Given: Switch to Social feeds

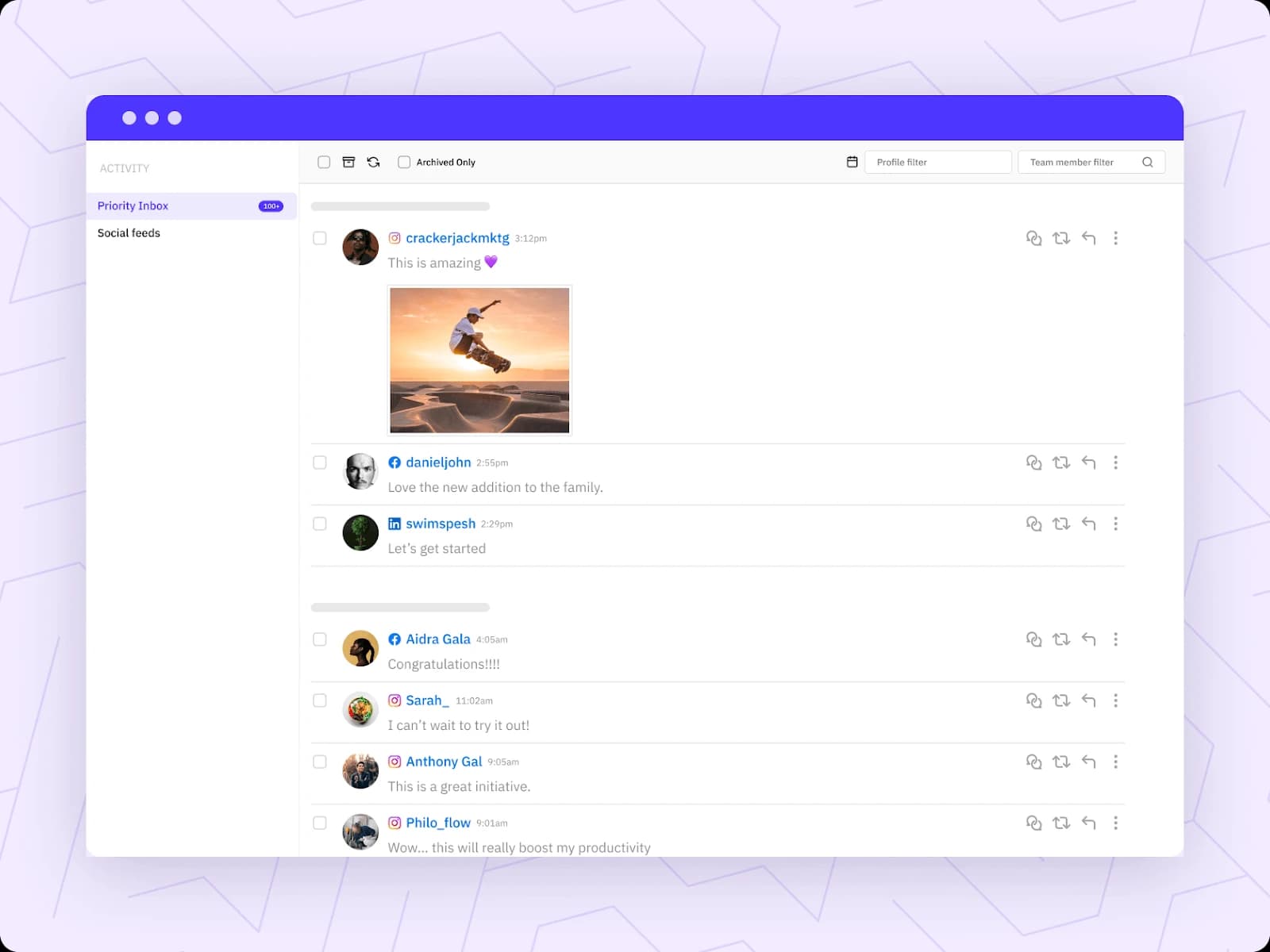Looking at the screenshot, I should (129, 232).
